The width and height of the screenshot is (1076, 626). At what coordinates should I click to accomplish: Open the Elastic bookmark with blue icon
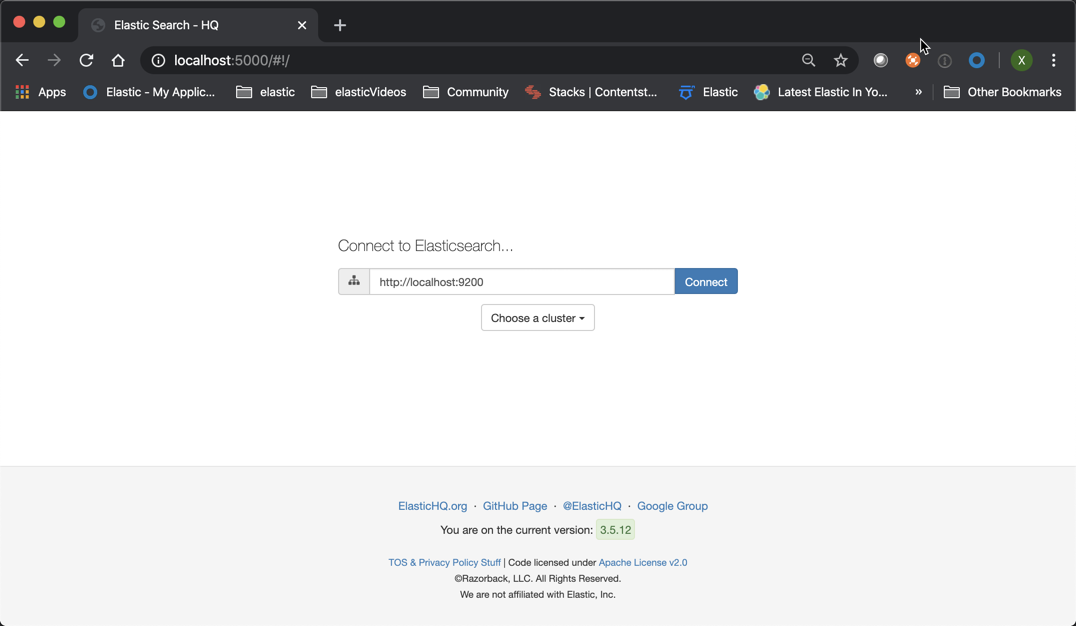point(708,92)
